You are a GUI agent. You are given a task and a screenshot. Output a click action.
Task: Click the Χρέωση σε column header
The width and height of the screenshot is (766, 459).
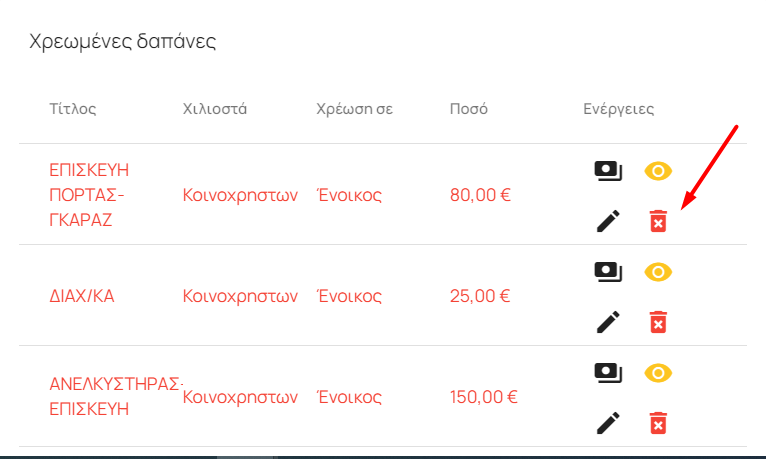(x=354, y=108)
